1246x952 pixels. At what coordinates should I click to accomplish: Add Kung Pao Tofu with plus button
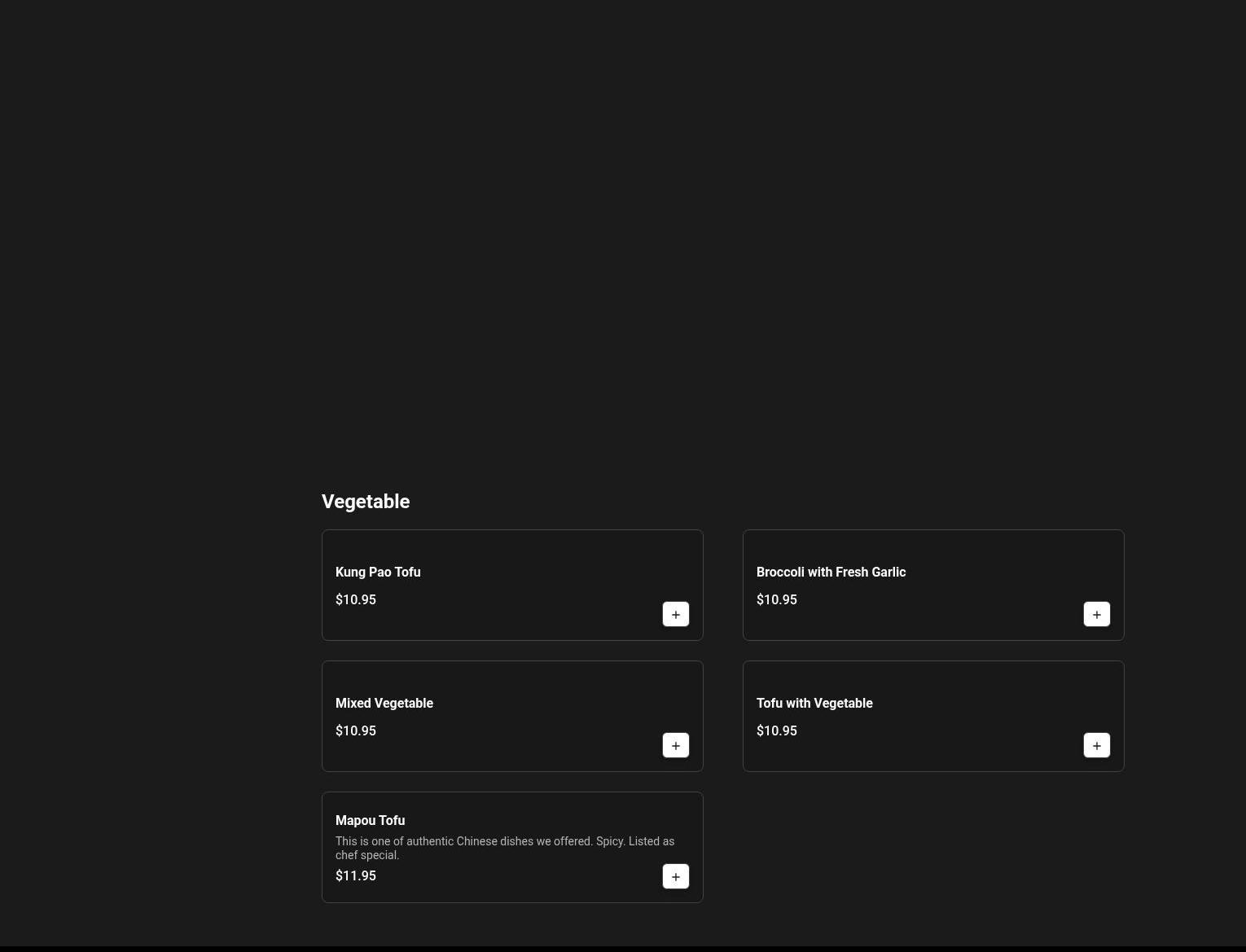tap(675, 614)
